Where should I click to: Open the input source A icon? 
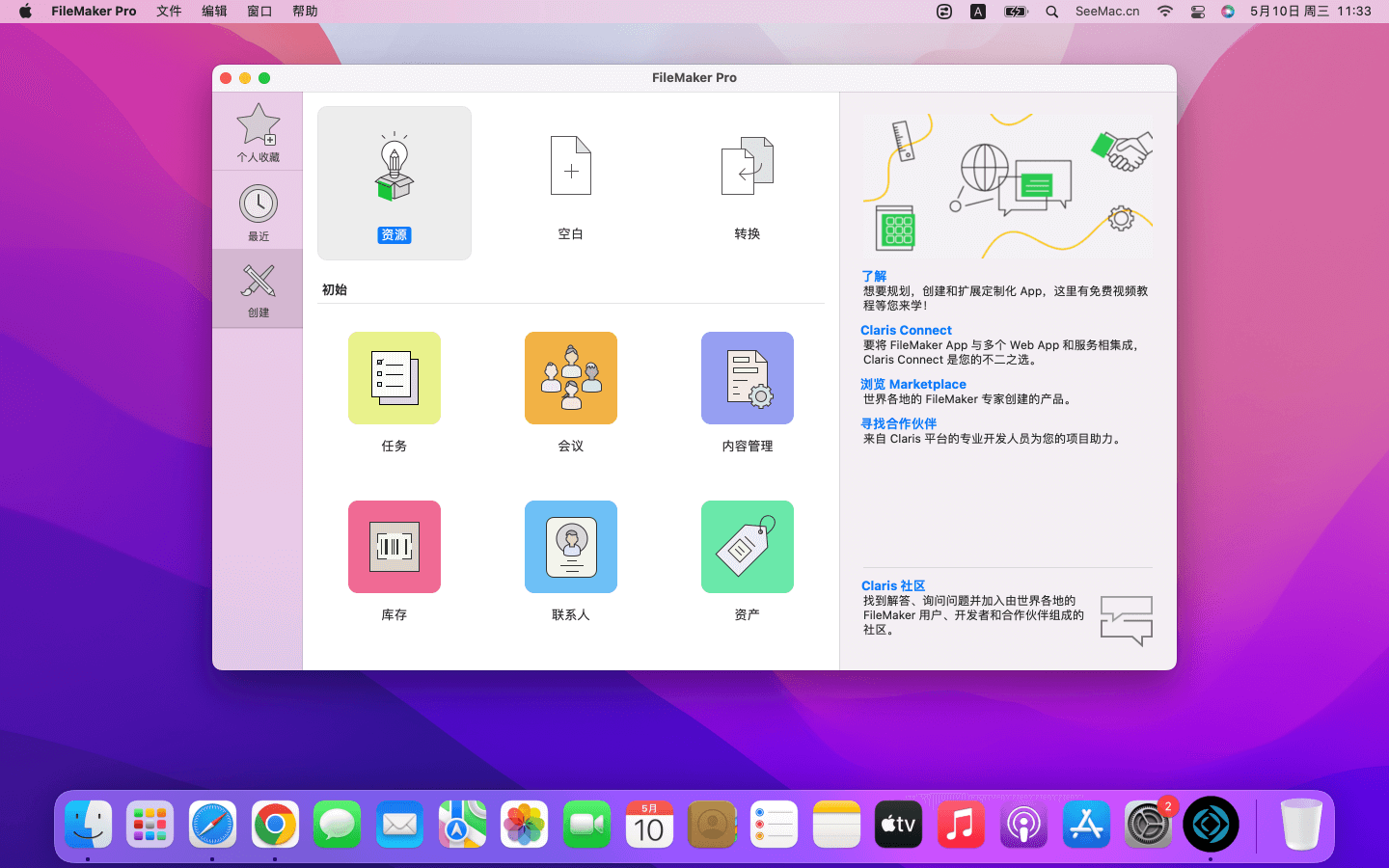978,12
